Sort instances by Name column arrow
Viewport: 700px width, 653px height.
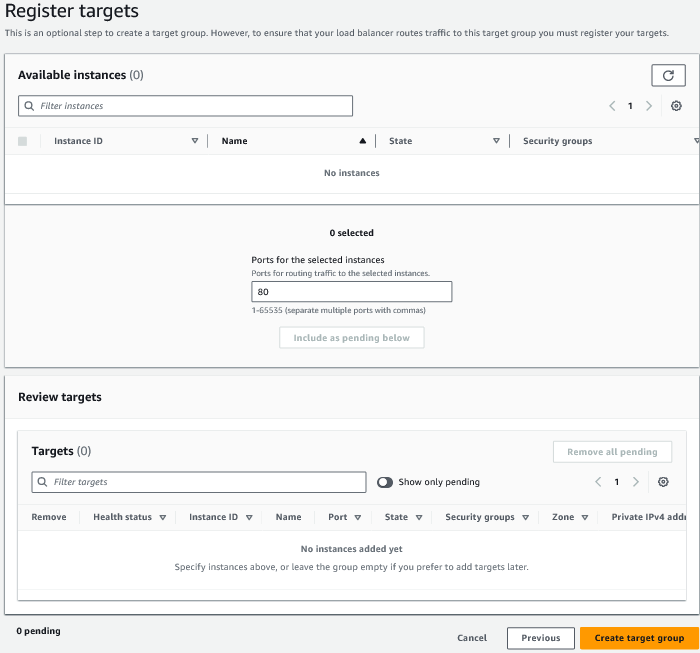click(362, 141)
